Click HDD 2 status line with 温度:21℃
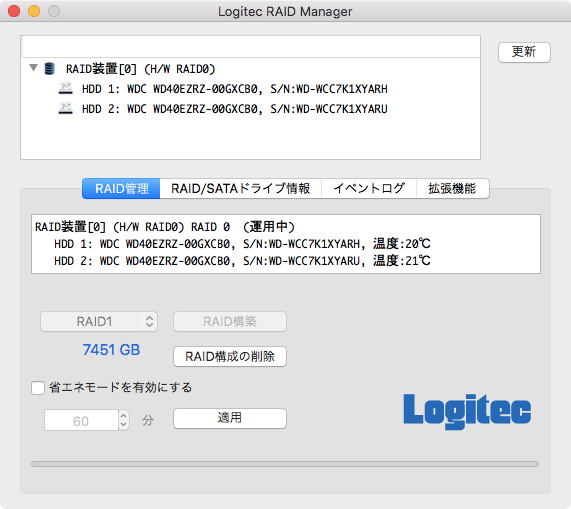 point(242,261)
